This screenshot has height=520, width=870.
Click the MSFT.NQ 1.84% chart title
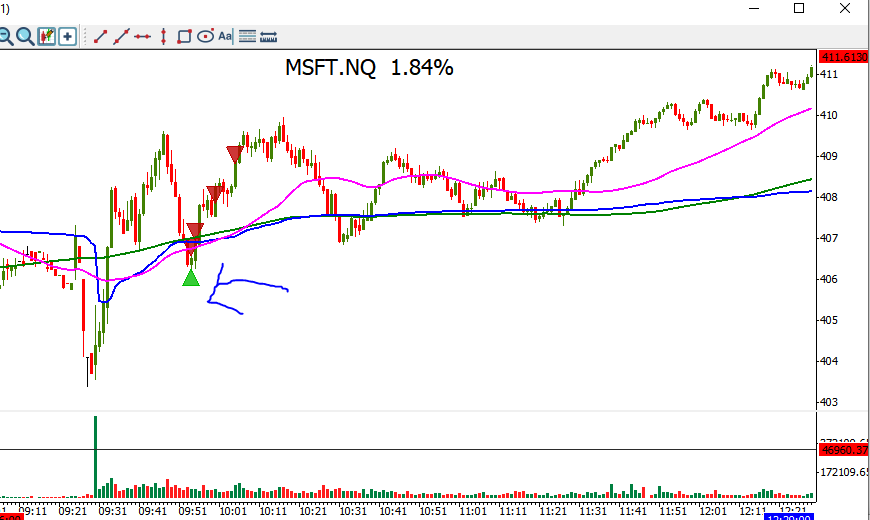pyautogui.click(x=369, y=68)
